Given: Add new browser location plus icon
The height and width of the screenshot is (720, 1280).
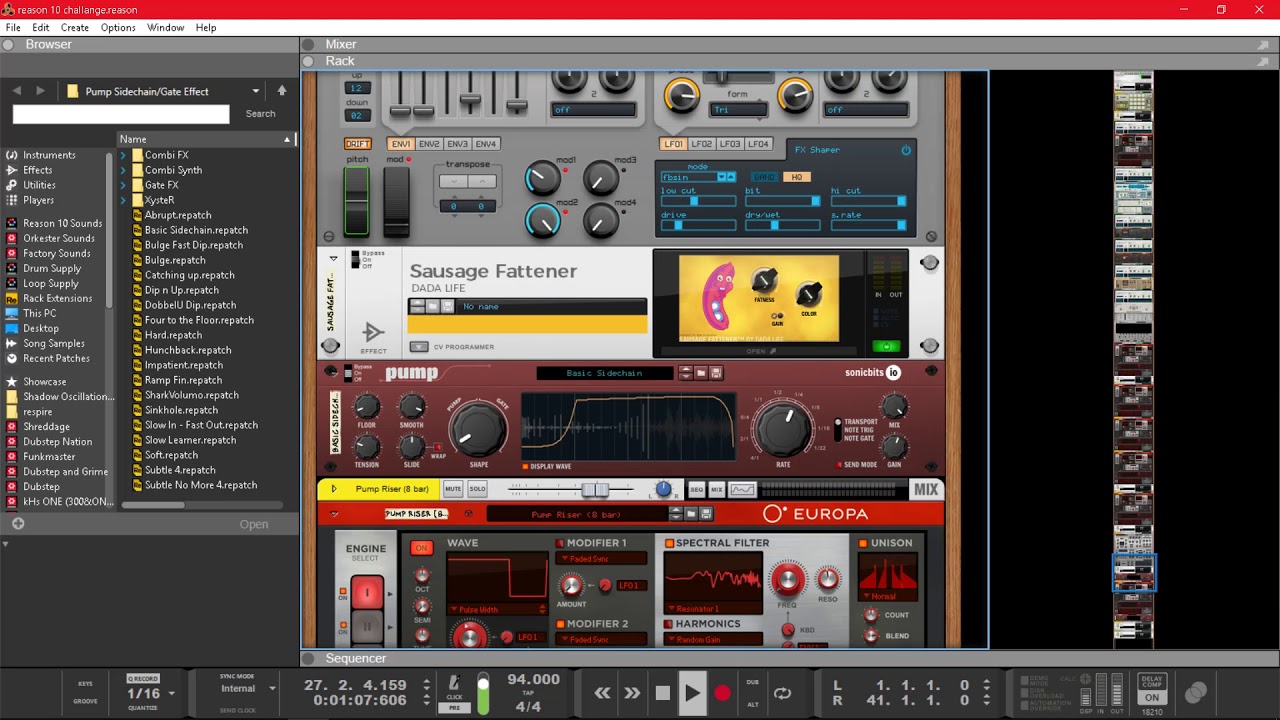Looking at the screenshot, I should click(18, 523).
